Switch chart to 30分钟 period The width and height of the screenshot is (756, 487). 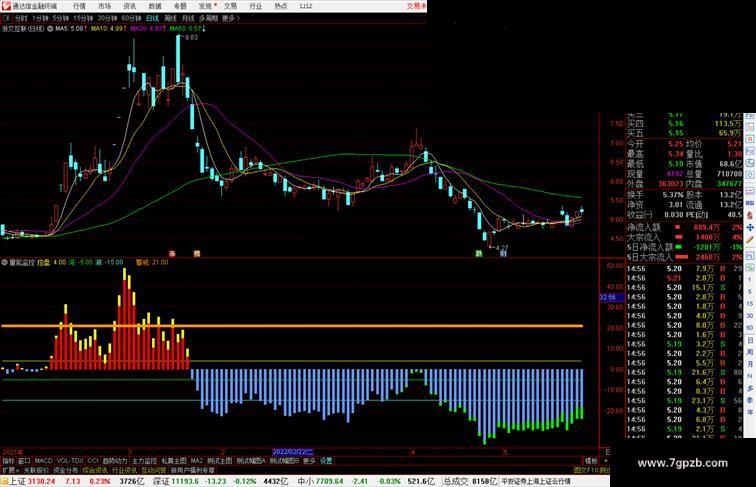click(107, 18)
